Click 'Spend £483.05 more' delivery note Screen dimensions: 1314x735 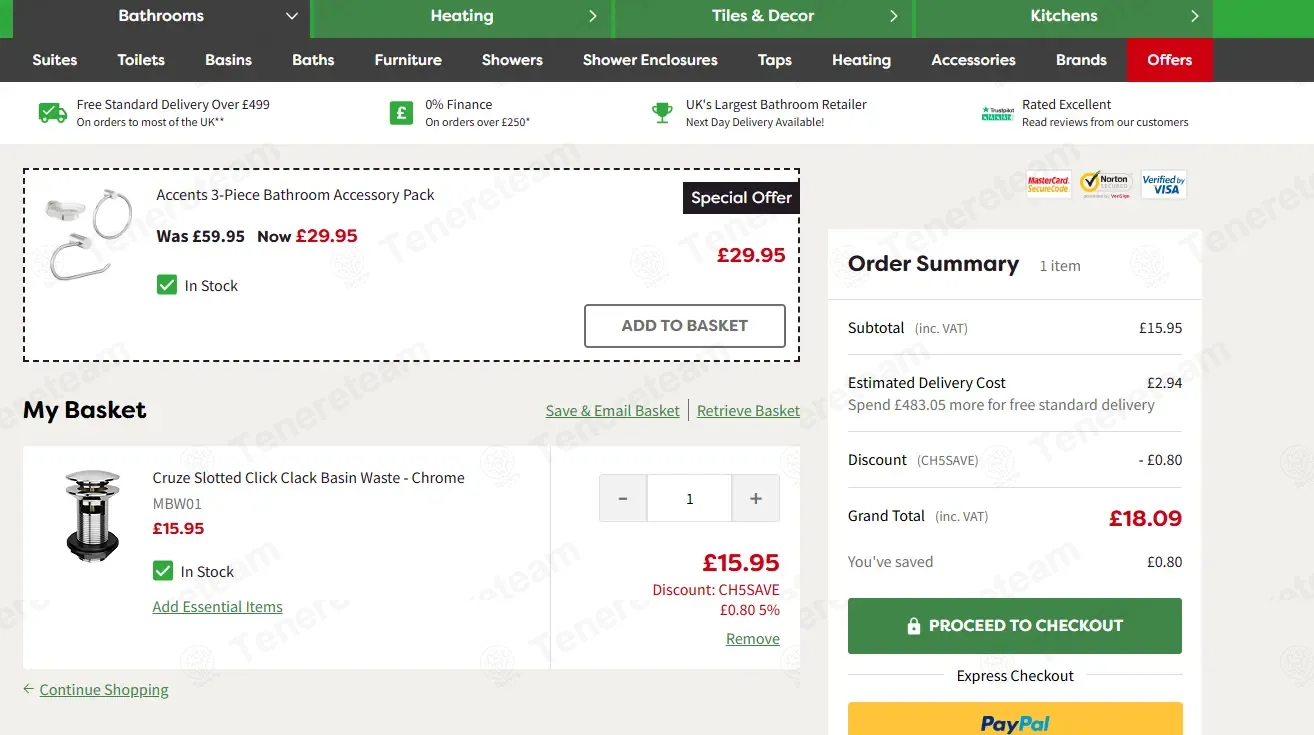click(1001, 405)
